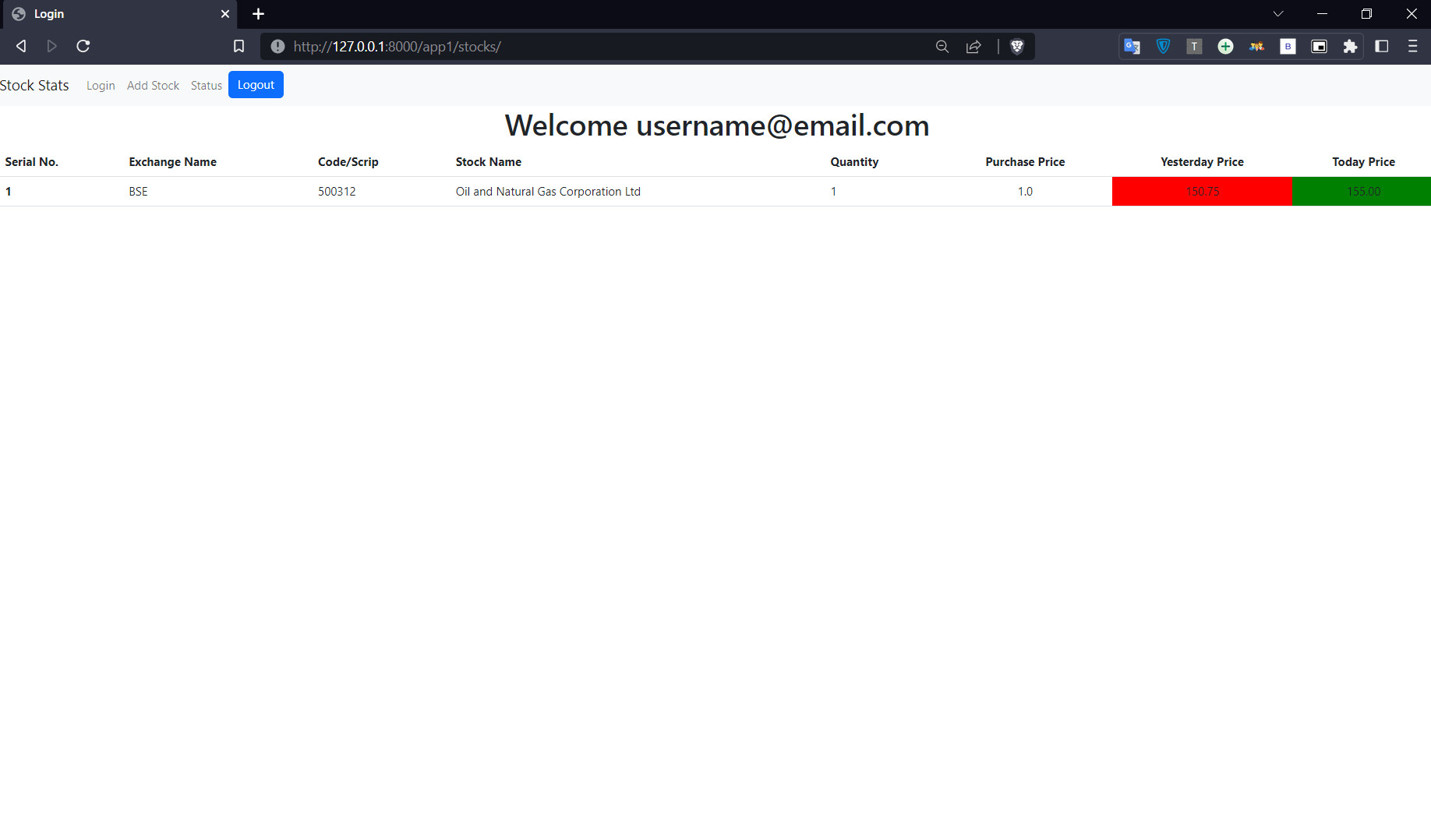Screen dimensions: 1431x840
Task: Toggle zoom via the magnifier icon
Action: (x=942, y=46)
